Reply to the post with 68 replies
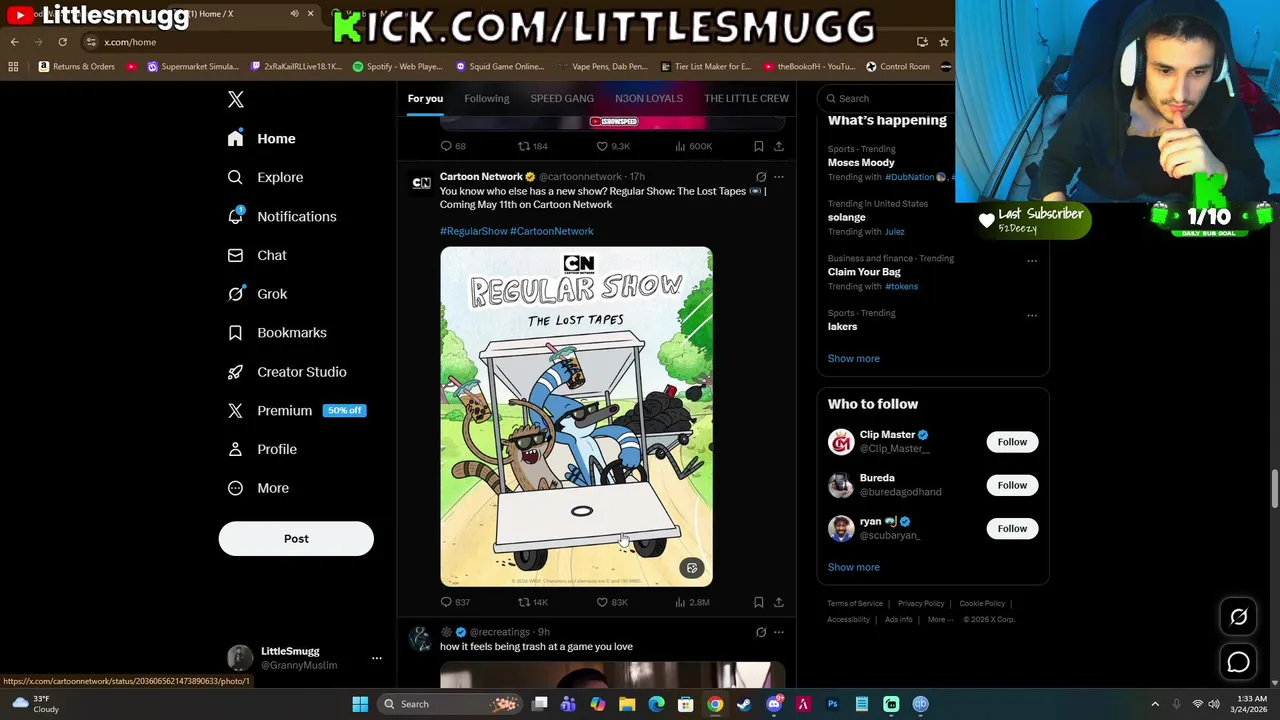The width and height of the screenshot is (1280, 720). tap(453, 146)
